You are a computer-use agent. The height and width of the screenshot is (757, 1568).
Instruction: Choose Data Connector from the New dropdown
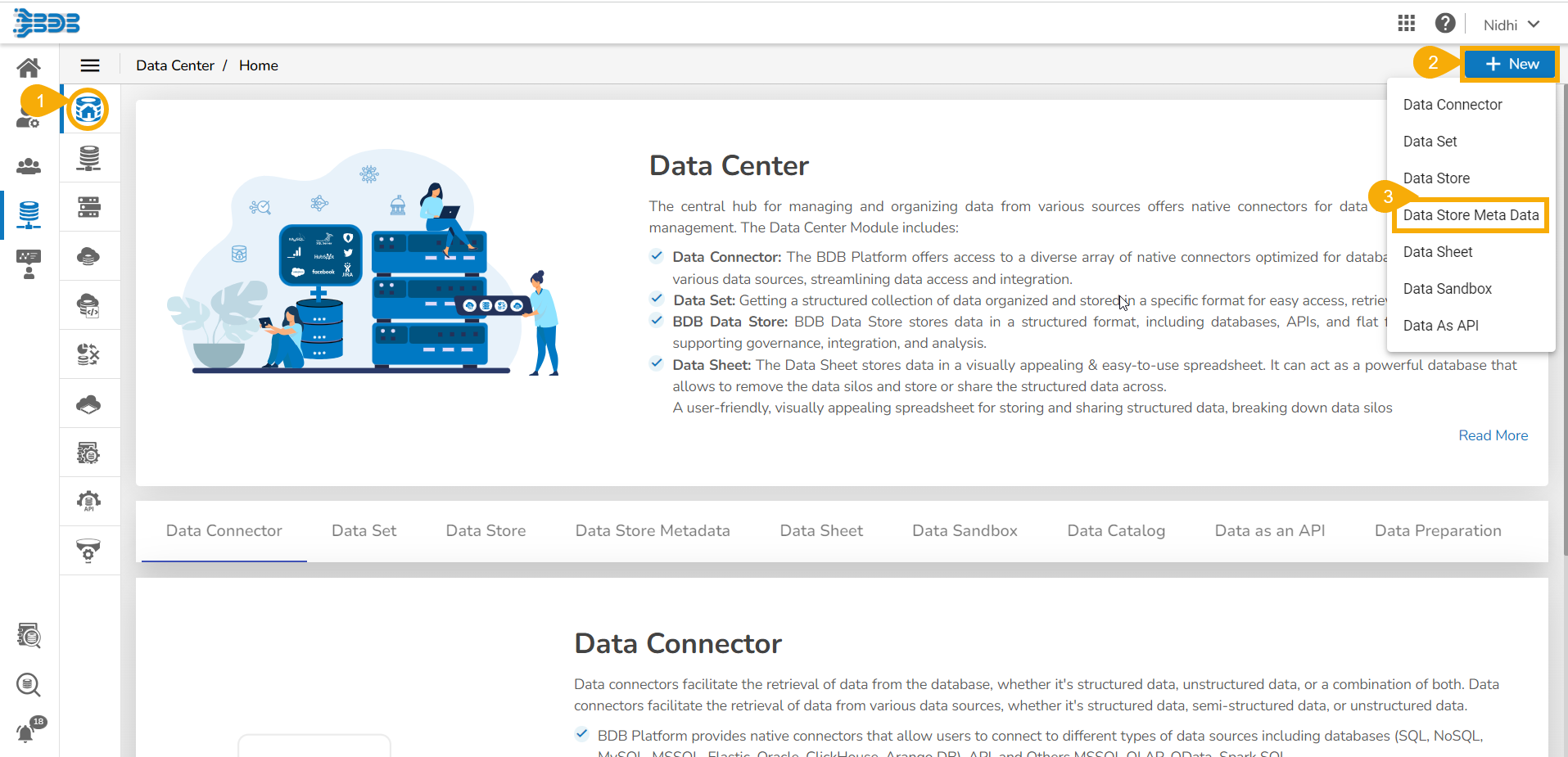[1453, 105]
